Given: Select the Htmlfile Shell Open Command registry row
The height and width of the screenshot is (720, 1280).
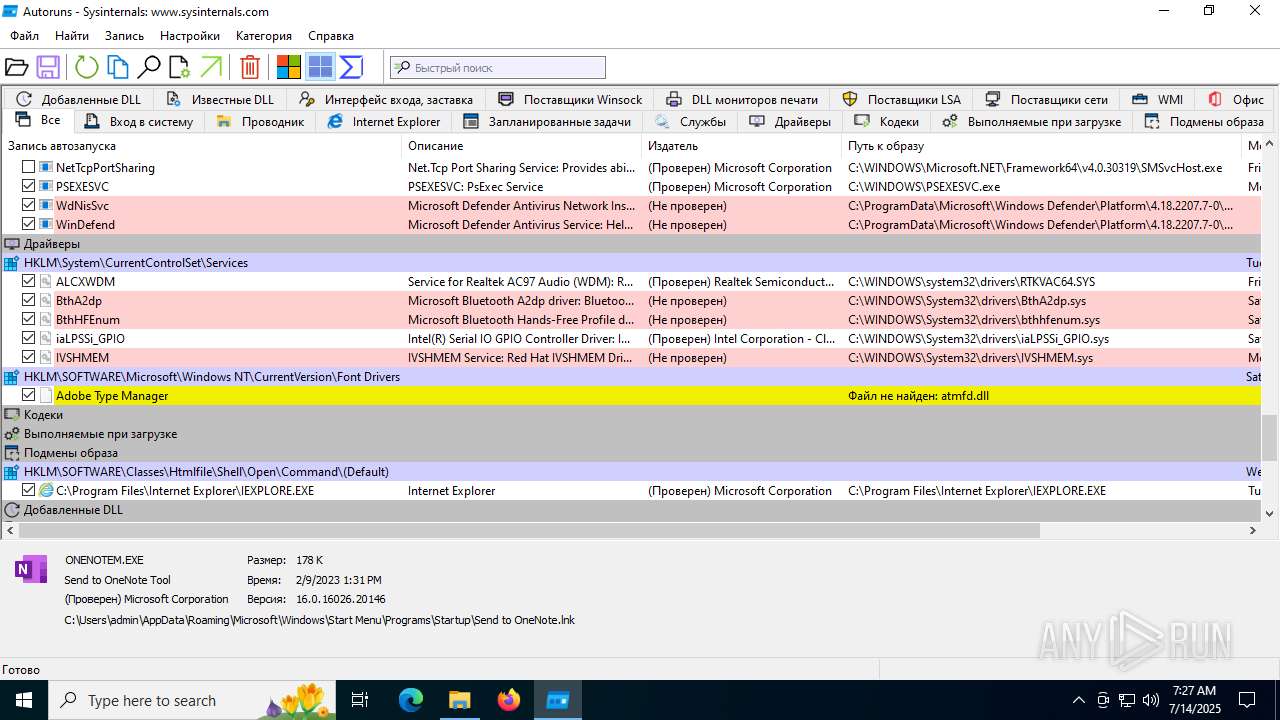Looking at the screenshot, I should [631, 472].
